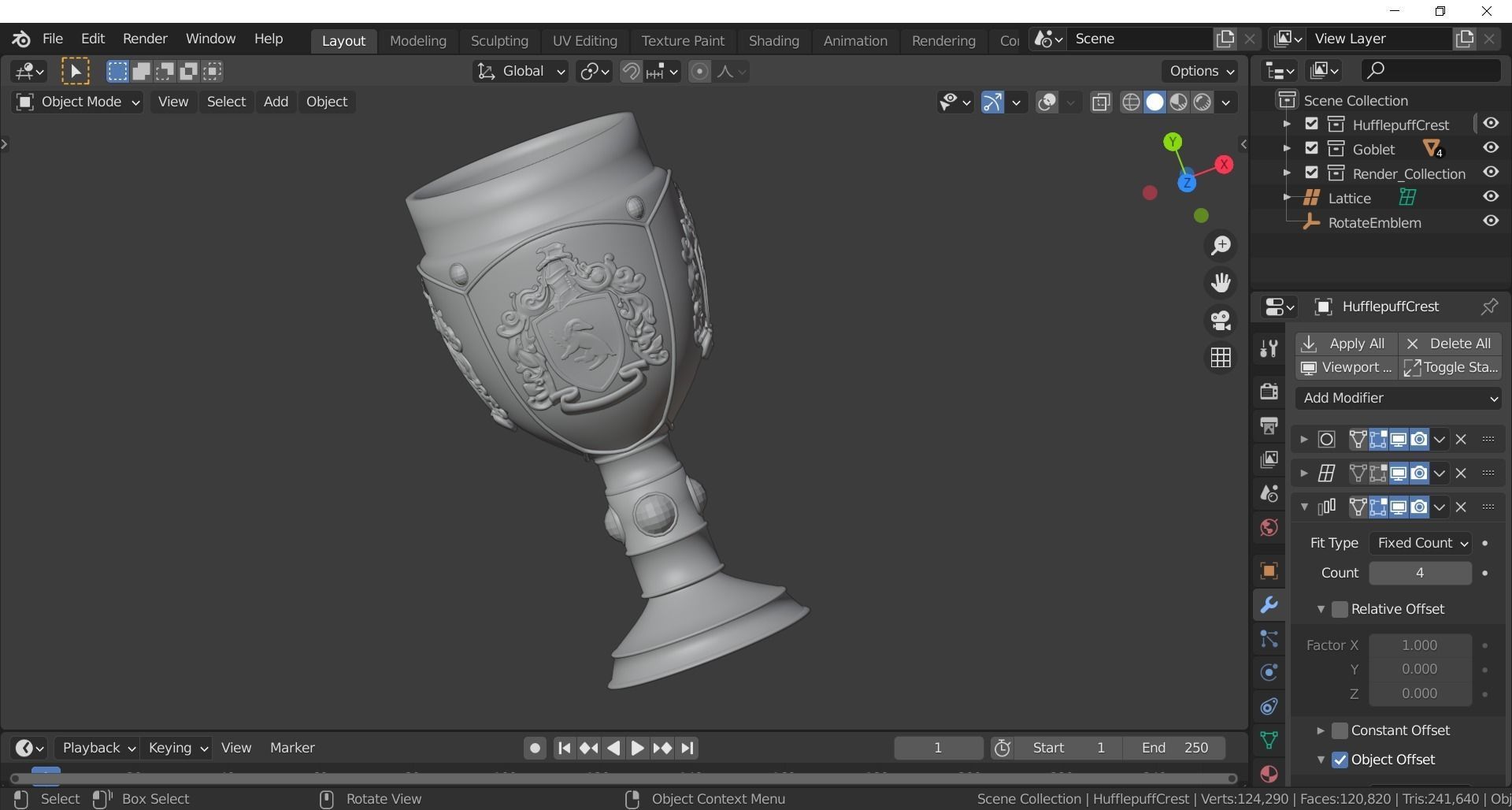Select wireframe viewport shading
This screenshot has width=1512, height=810.
(1131, 102)
